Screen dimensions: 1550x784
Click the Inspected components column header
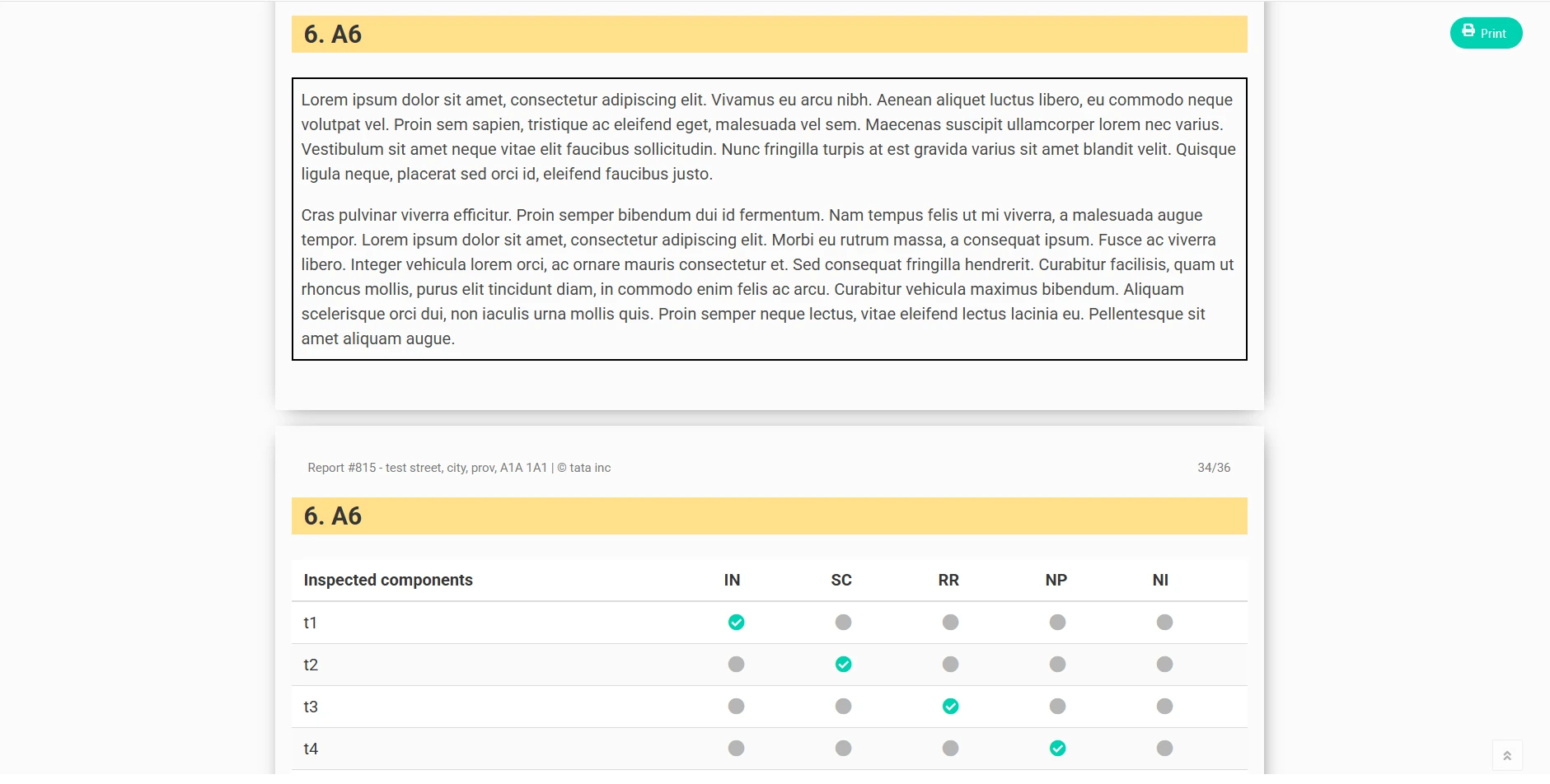388,580
